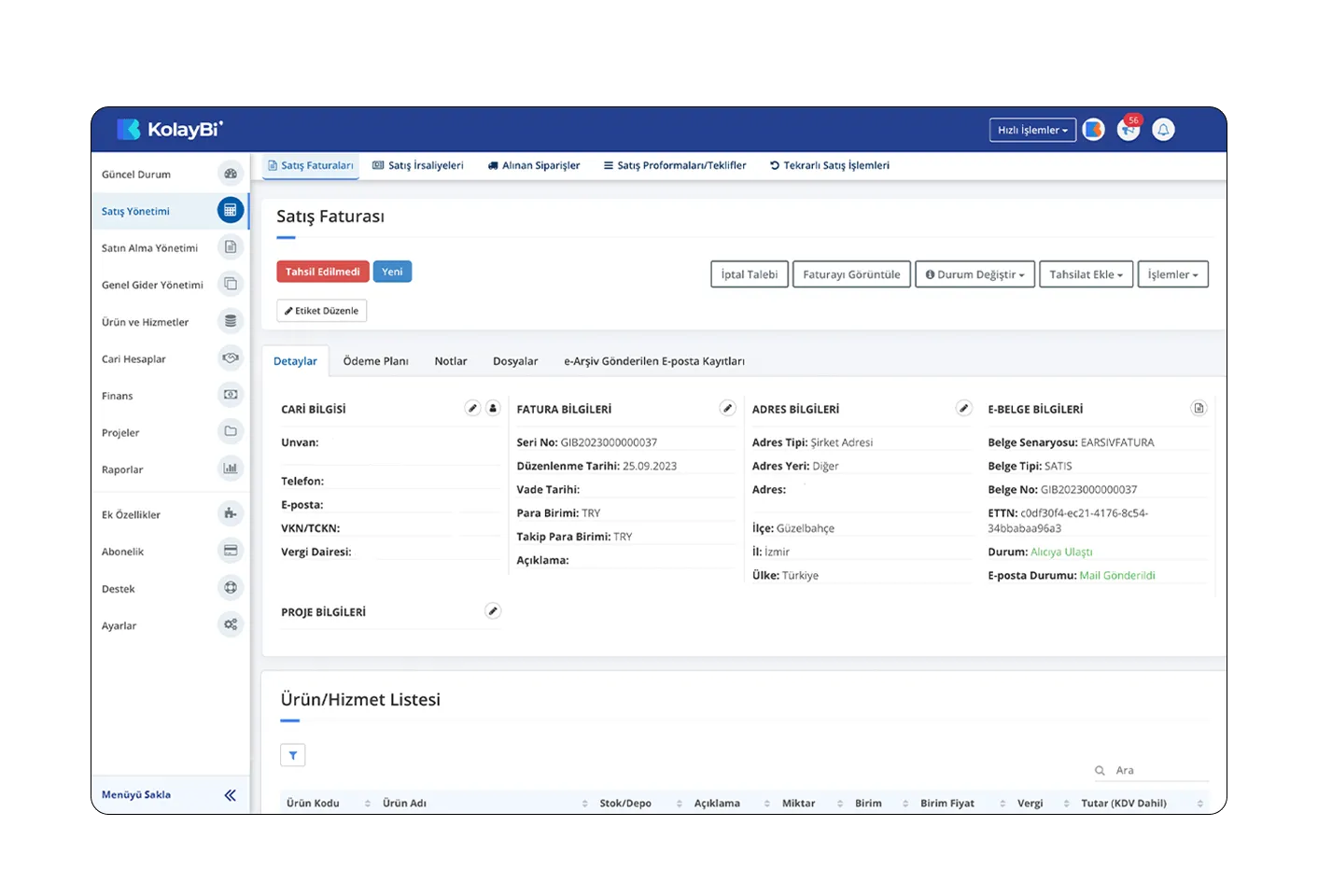Switch to Satış Faturaları tab
This screenshot has height=896, width=1318.
point(310,165)
